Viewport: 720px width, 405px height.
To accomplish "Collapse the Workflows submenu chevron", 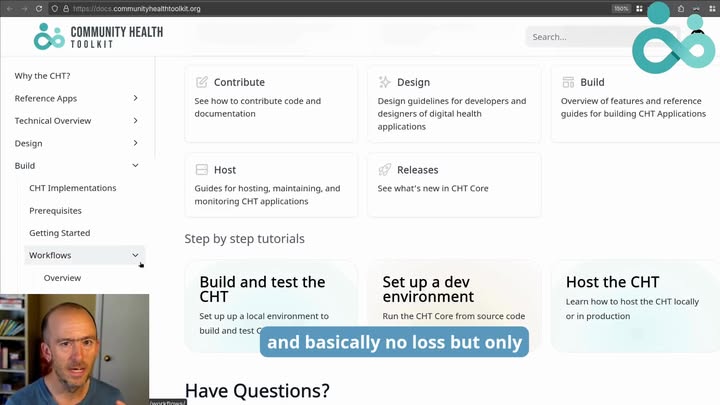I will (x=135, y=255).
